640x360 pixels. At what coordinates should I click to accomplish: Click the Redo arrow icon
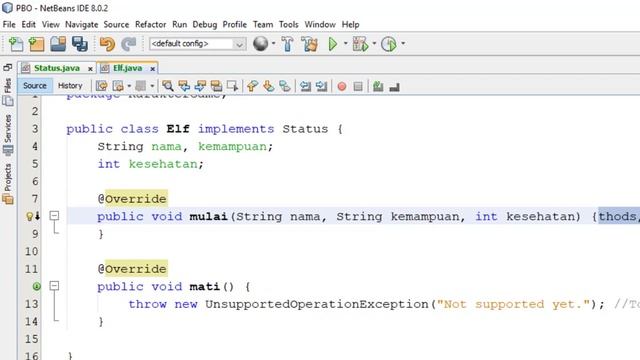129,44
